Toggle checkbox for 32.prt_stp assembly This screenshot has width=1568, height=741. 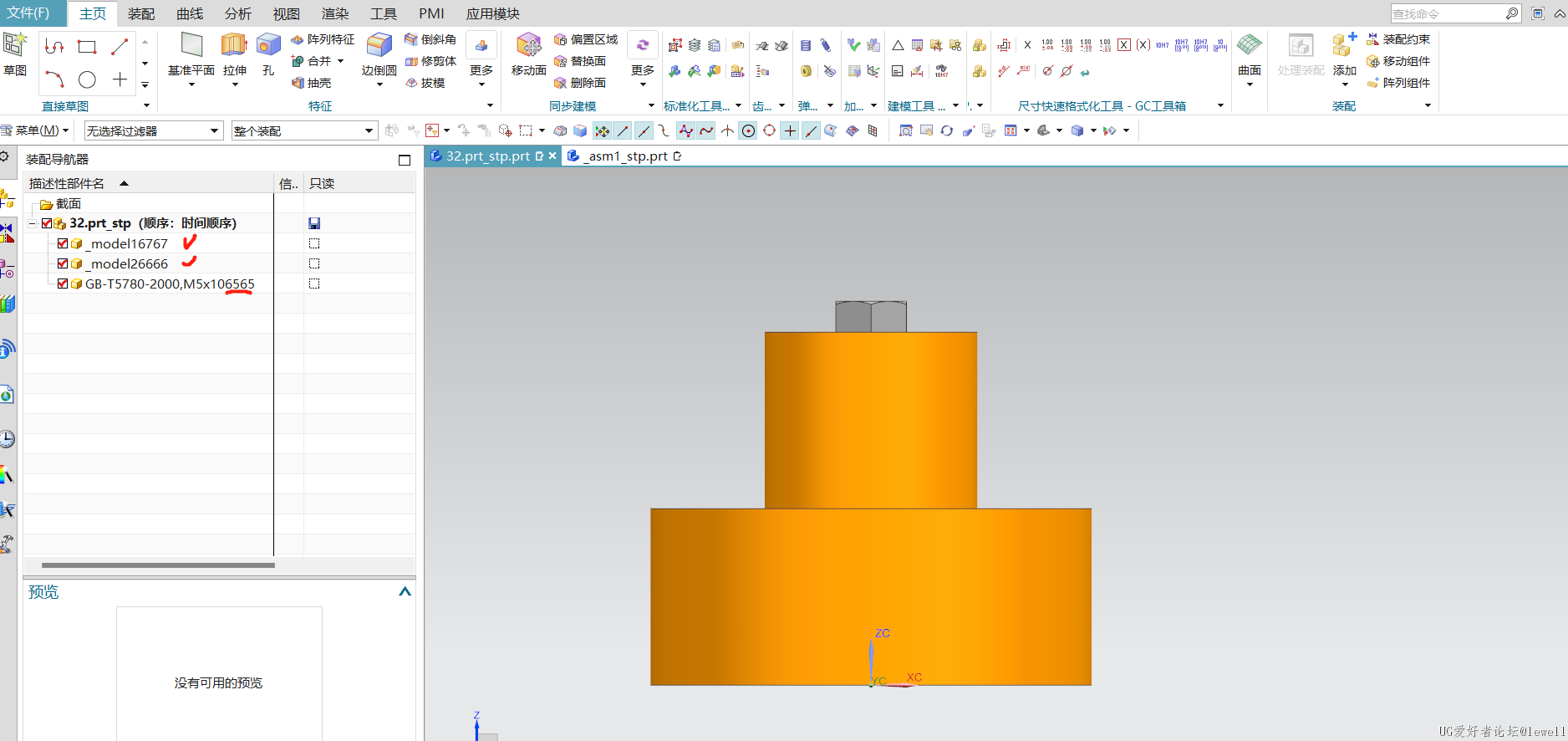coord(47,223)
